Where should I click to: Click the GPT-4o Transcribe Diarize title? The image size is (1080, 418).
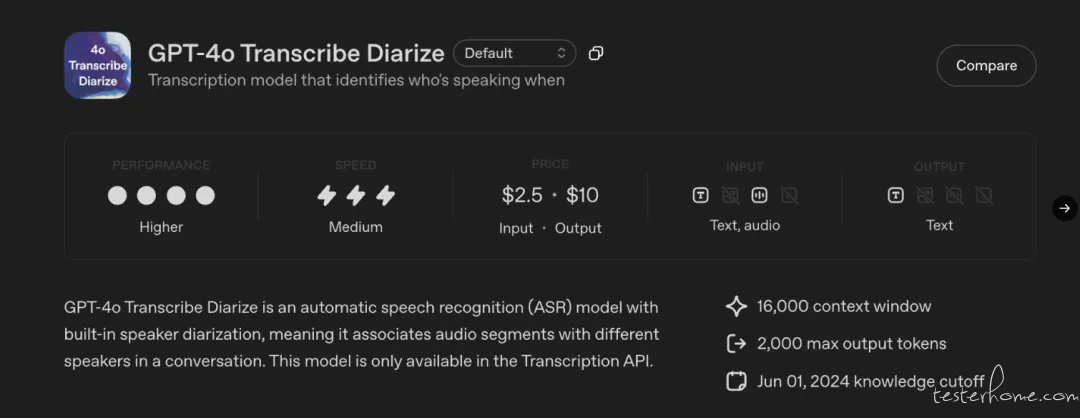coord(296,53)
